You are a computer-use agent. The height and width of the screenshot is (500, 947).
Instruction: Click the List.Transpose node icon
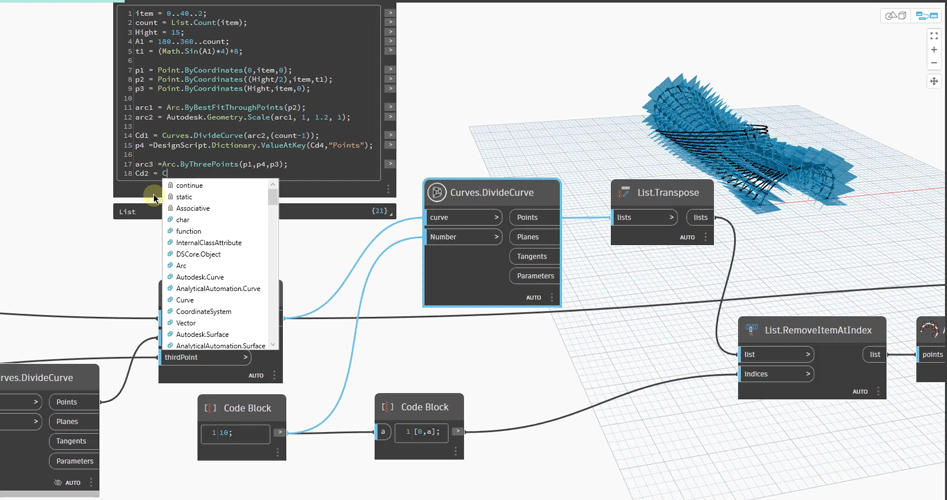click(624, 193)
